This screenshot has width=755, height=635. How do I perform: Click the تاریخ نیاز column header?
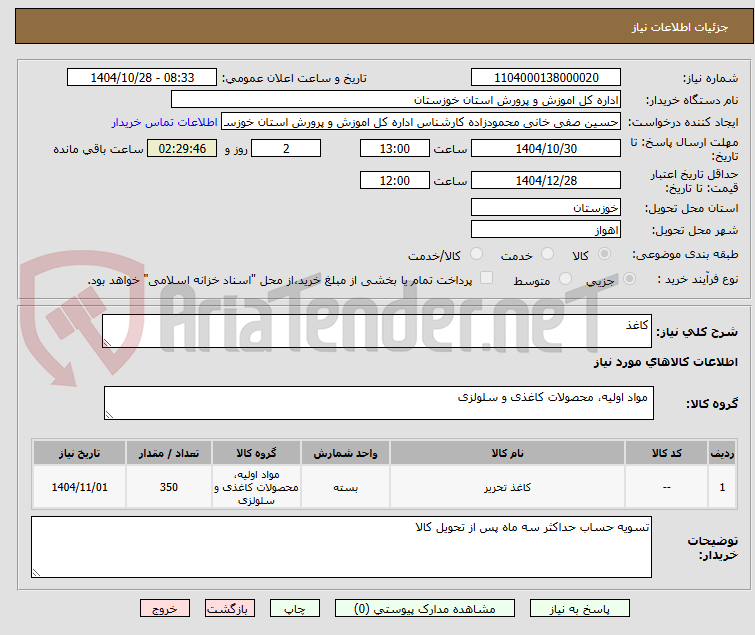(79, 453)
